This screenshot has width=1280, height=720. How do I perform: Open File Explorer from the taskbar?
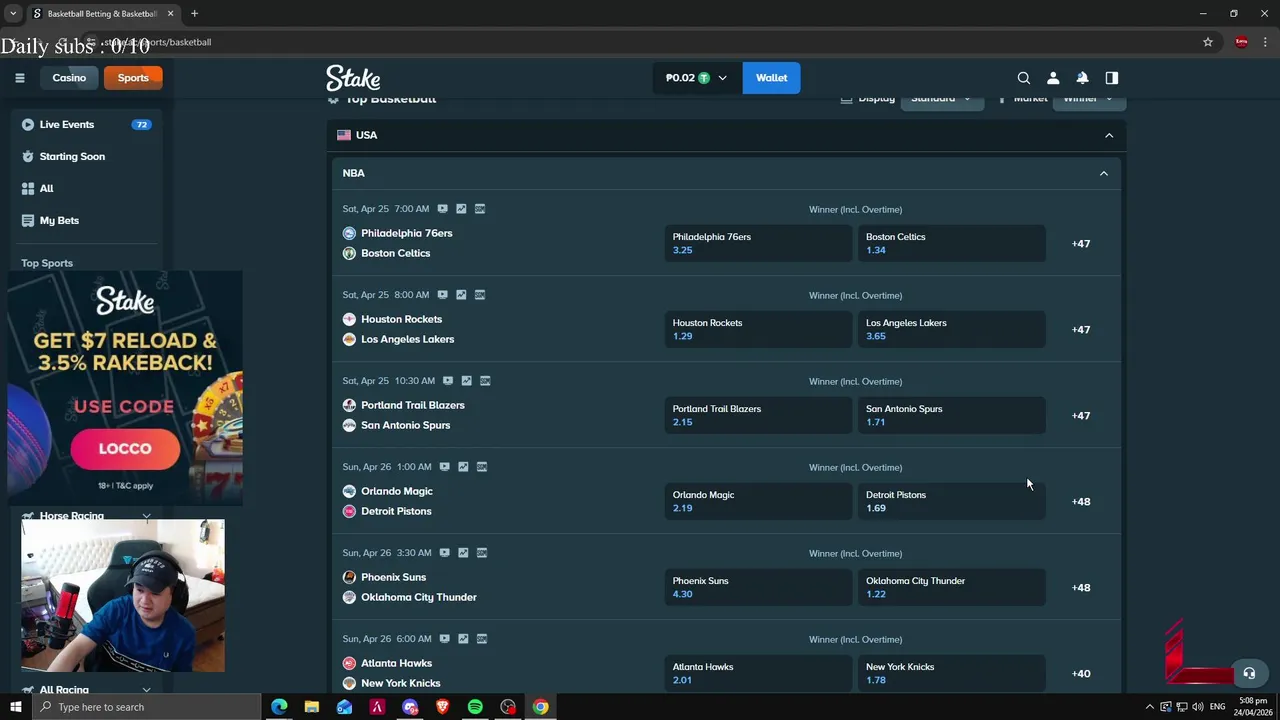pos(312,707)
